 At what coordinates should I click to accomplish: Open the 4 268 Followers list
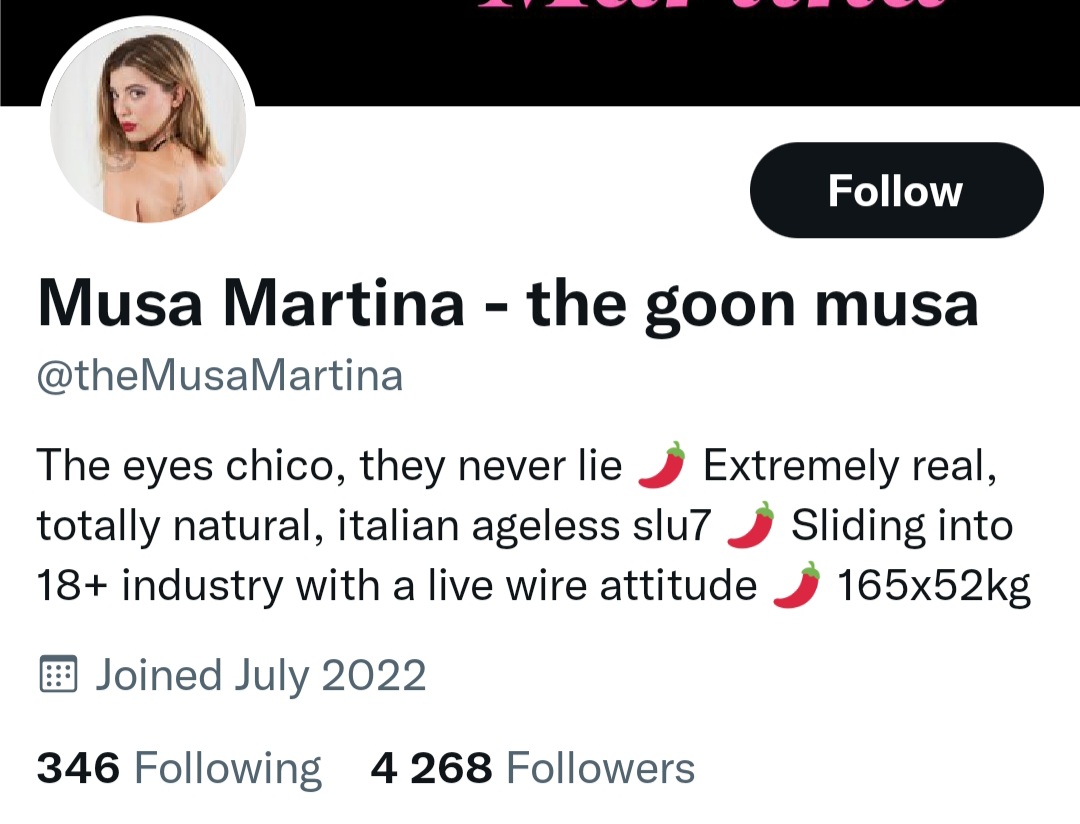[x=532, y=768]
